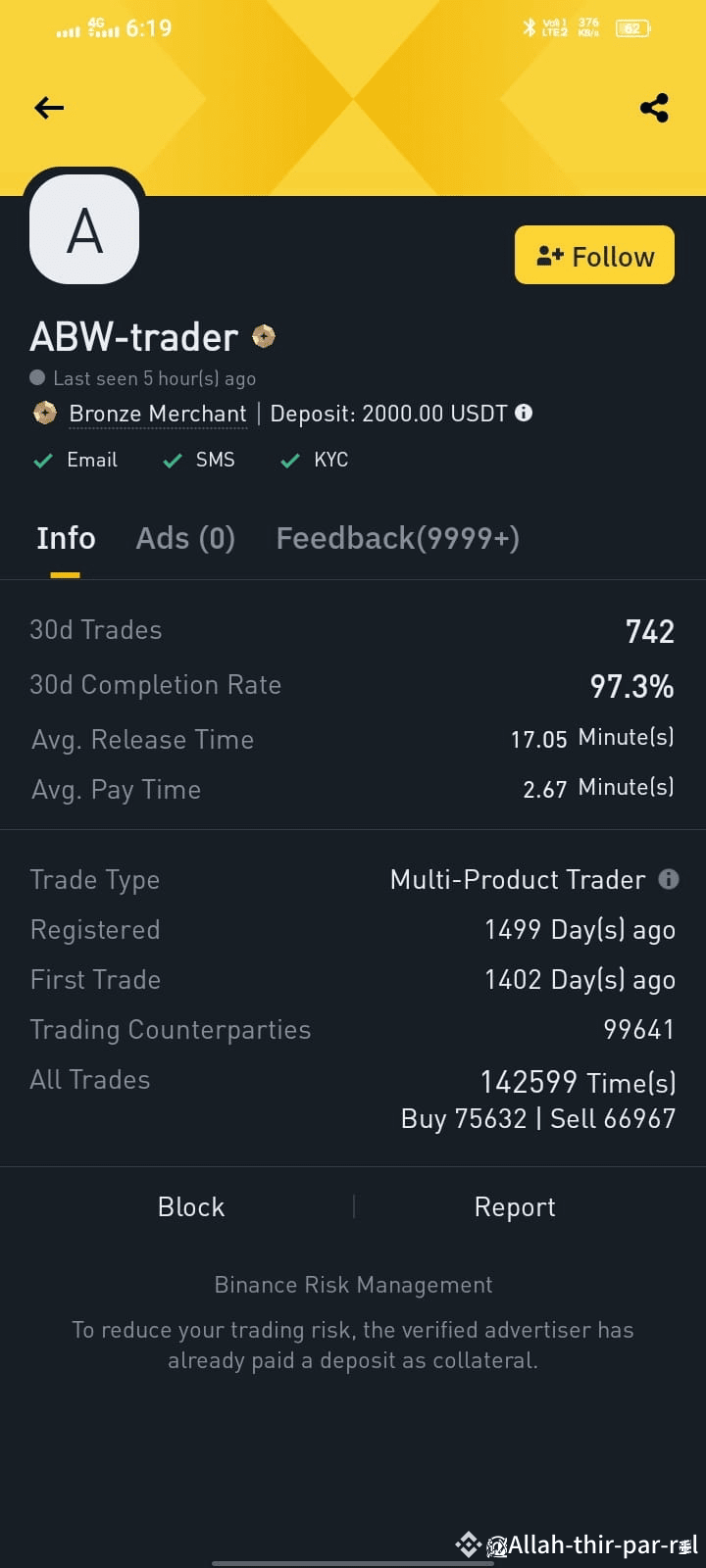Screen dimensions: 706x1568
Task: Tap the profile avatar letter A
Action: (x=84, y=230)
